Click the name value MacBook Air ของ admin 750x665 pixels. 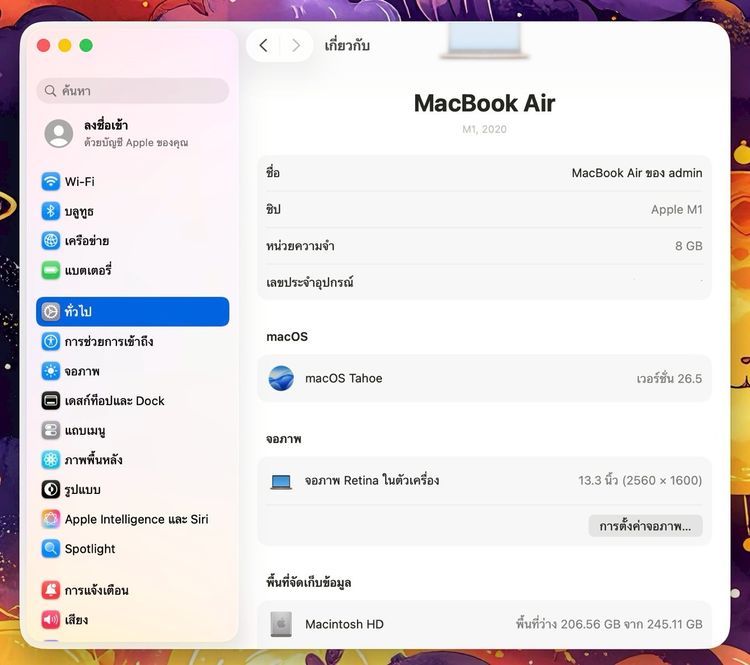pos(637,173)
